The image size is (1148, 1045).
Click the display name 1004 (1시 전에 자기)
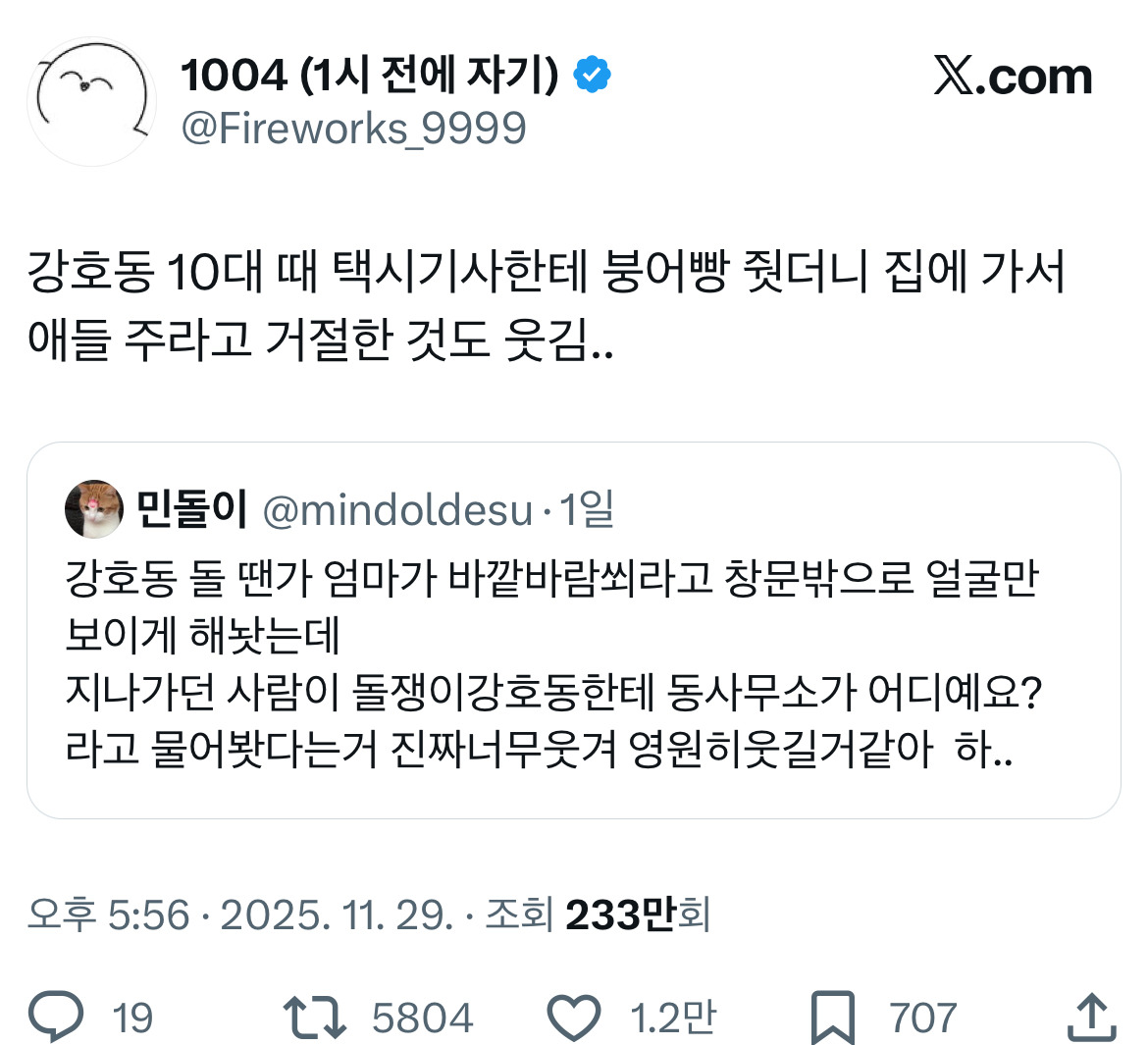tap(369, 76)
